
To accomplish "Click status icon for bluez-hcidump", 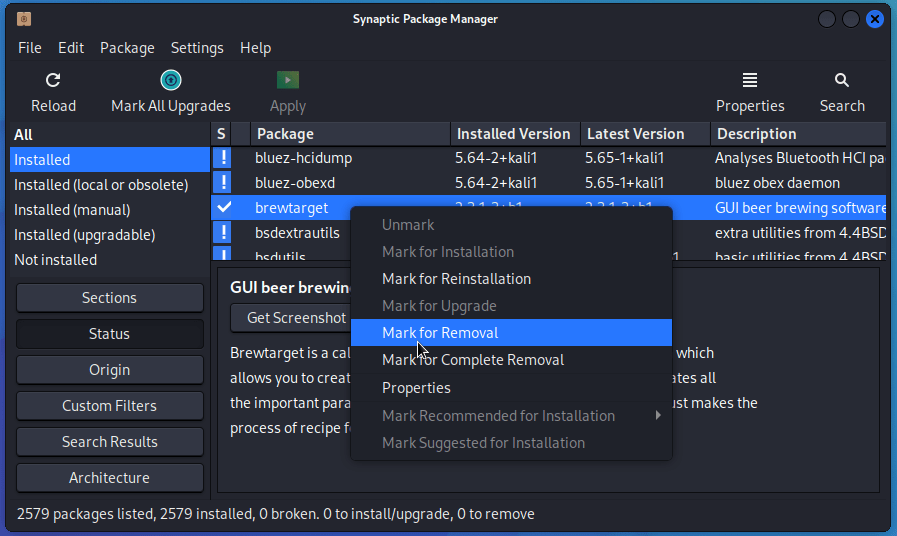I will [223, 158].
